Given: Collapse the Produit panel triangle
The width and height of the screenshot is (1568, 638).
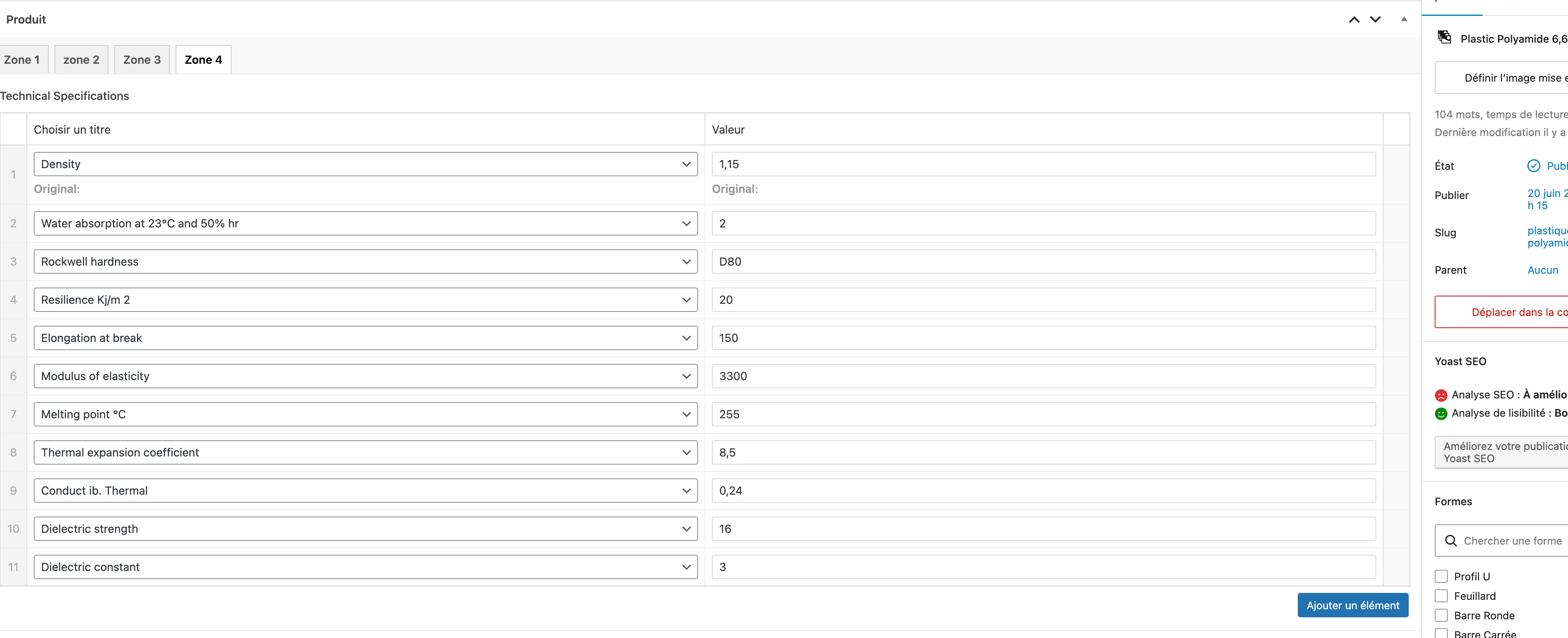Looking at the screenshot, I should click(1404, 19).
